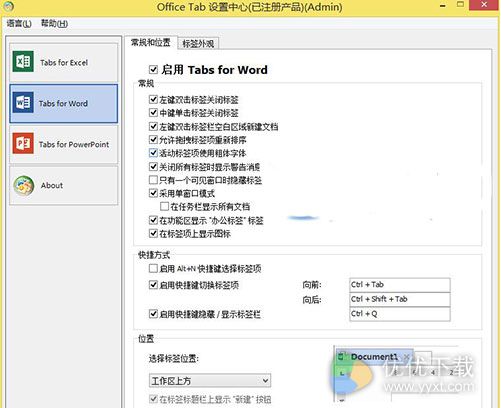This screenshot has height=408, width=501.
Task: Enable 只有一个可见窗口时隐藏标签 checkbox
Action: (153, 180)
